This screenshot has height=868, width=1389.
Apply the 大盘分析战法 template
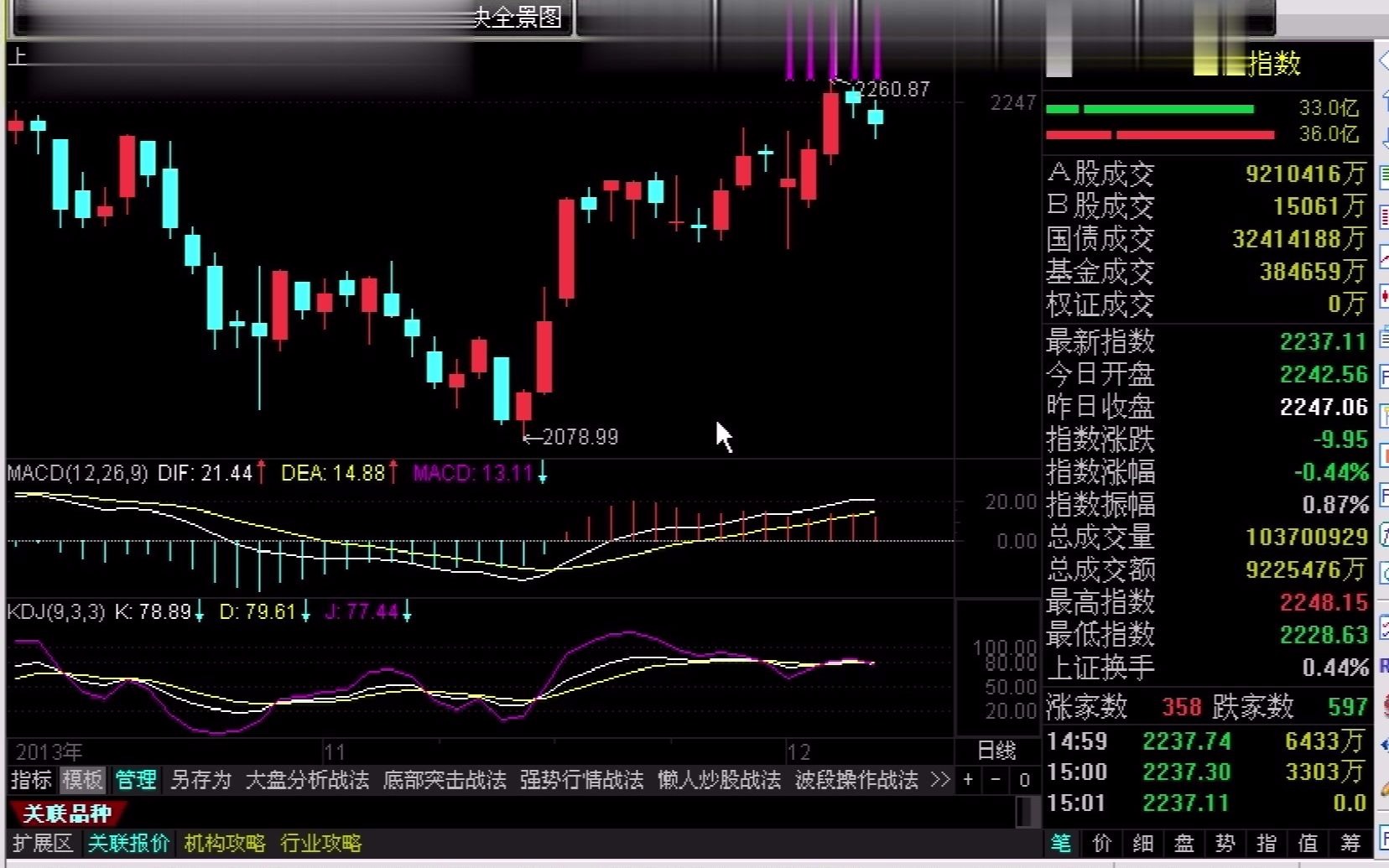(x=307, y=780)
